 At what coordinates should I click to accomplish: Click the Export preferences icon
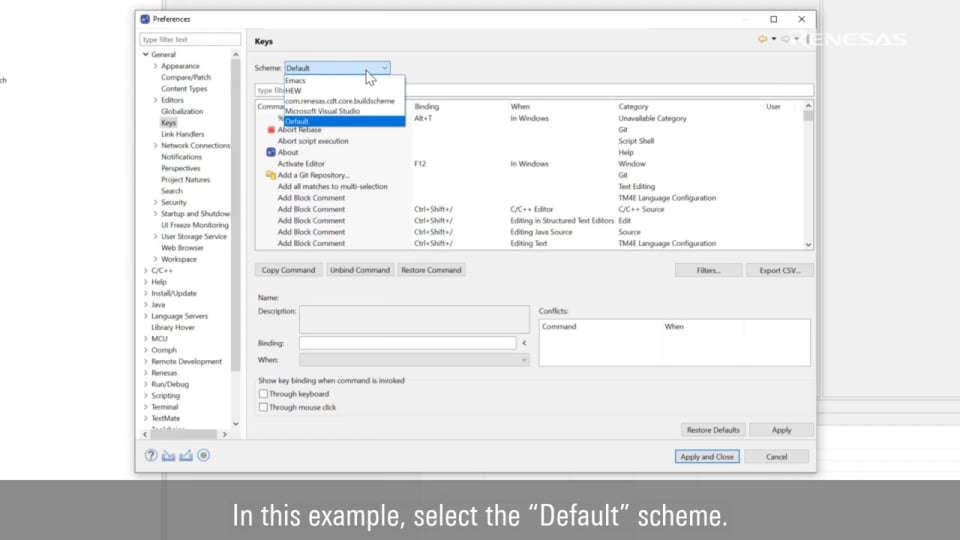coord(185,455)
